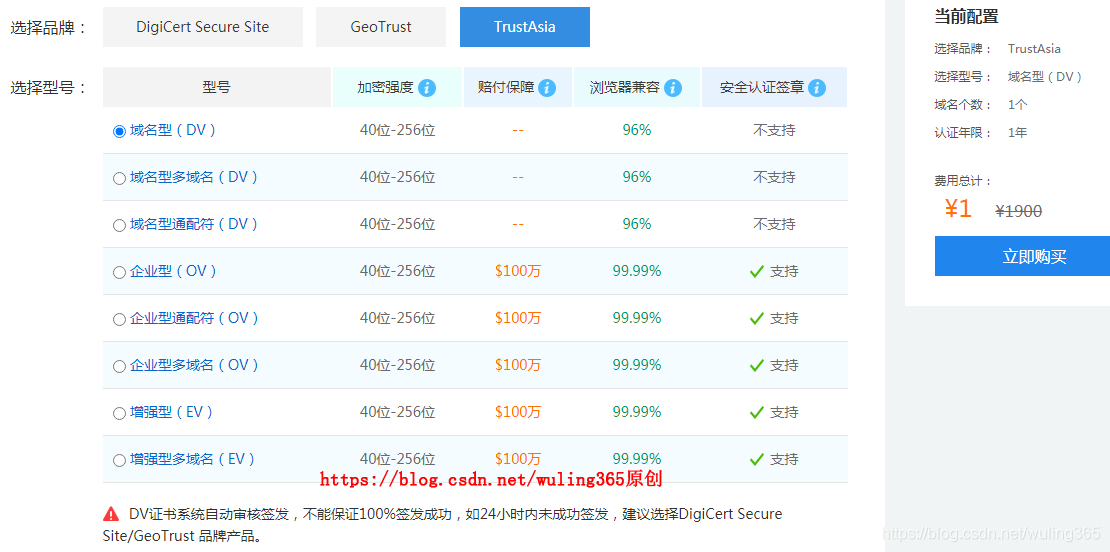Choose DigiCert Secure Site brand
The width and height of the screenshot is (1110, 552).
pyautogui.click(x=202, y=27)
